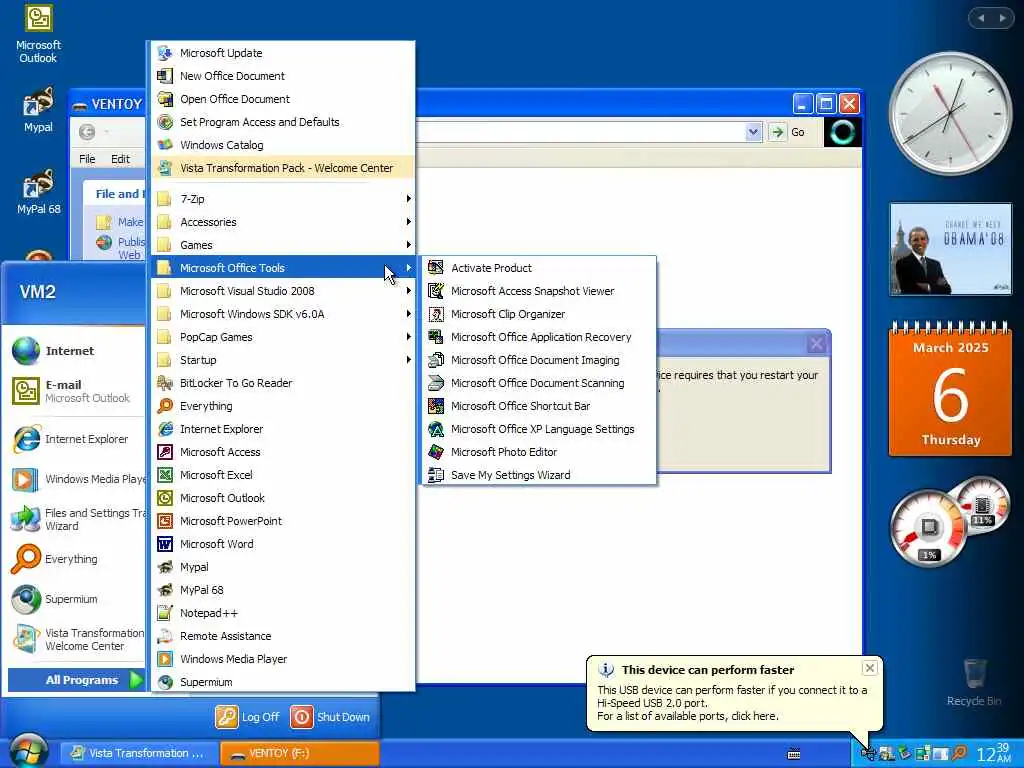The height and width of the screenshot is (768, 1024).
Task: Open Files and Settings Transfer Wizard
Action: (76, 519)
